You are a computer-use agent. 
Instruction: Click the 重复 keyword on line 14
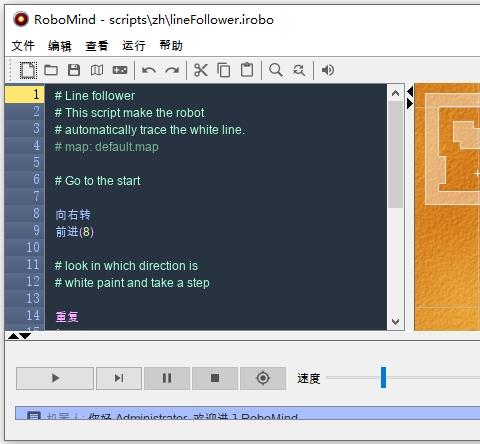point(67,317)
